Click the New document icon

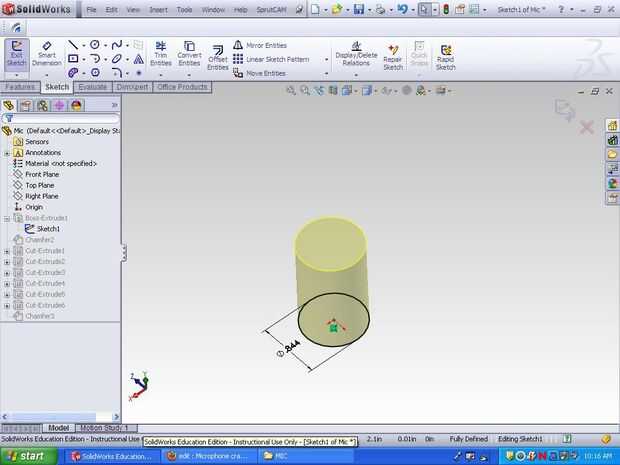coord(315,9)
